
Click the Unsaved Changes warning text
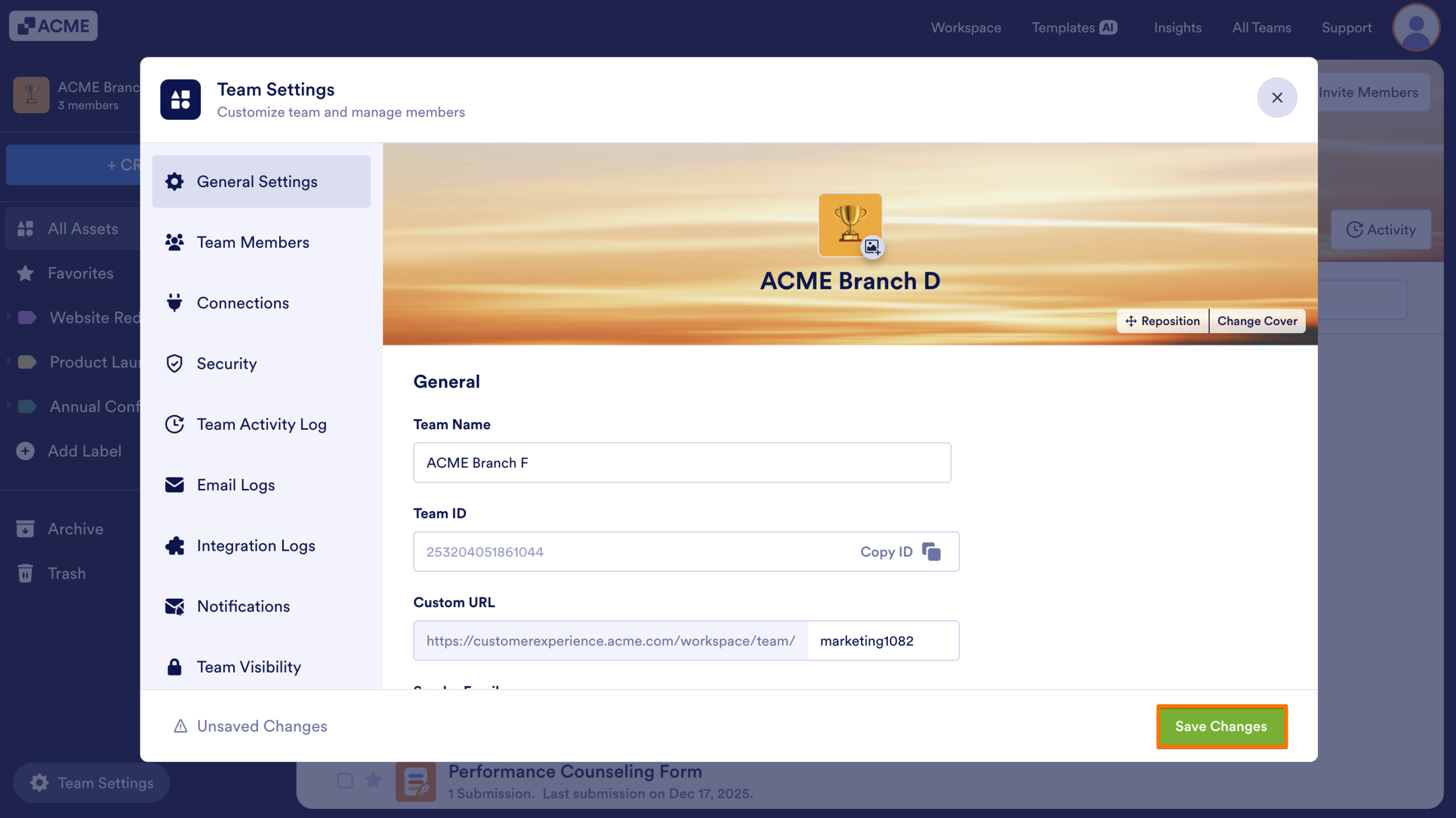[262, 726]
